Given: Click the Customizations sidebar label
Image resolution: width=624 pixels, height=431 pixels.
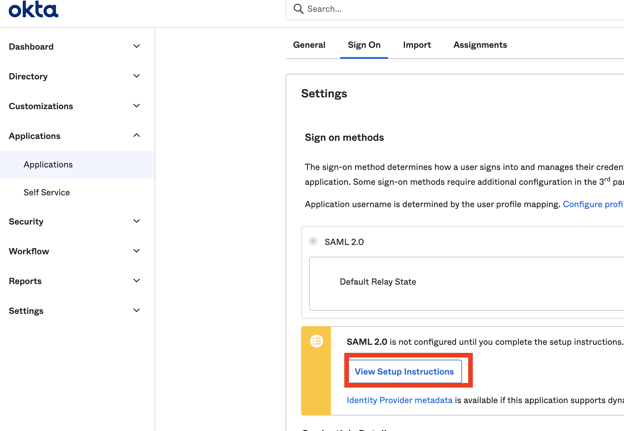Looking at the screenshot, I should (x=41, y=106).
